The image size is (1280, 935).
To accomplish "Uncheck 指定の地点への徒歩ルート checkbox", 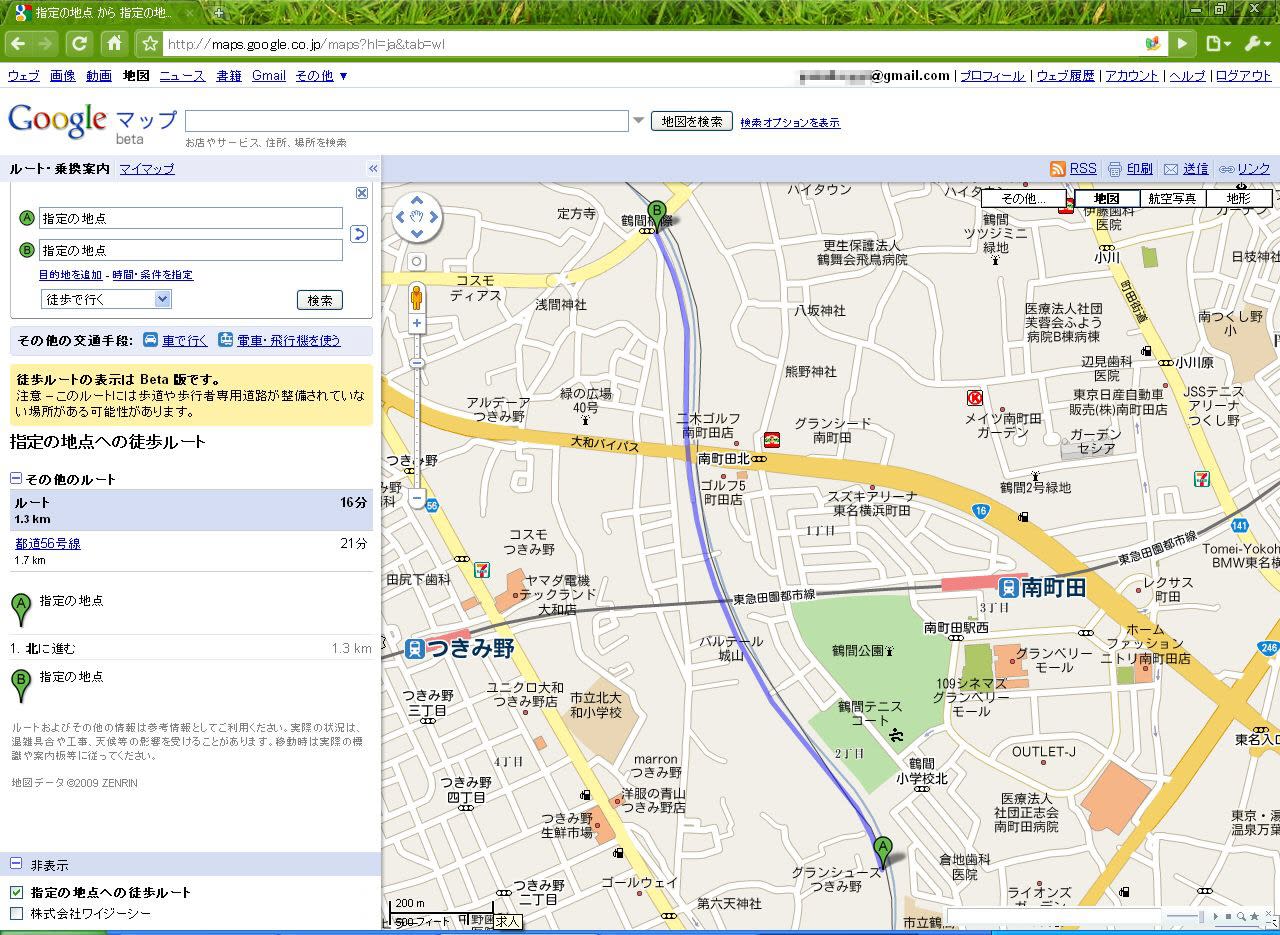I will click(x=16, y=892).
